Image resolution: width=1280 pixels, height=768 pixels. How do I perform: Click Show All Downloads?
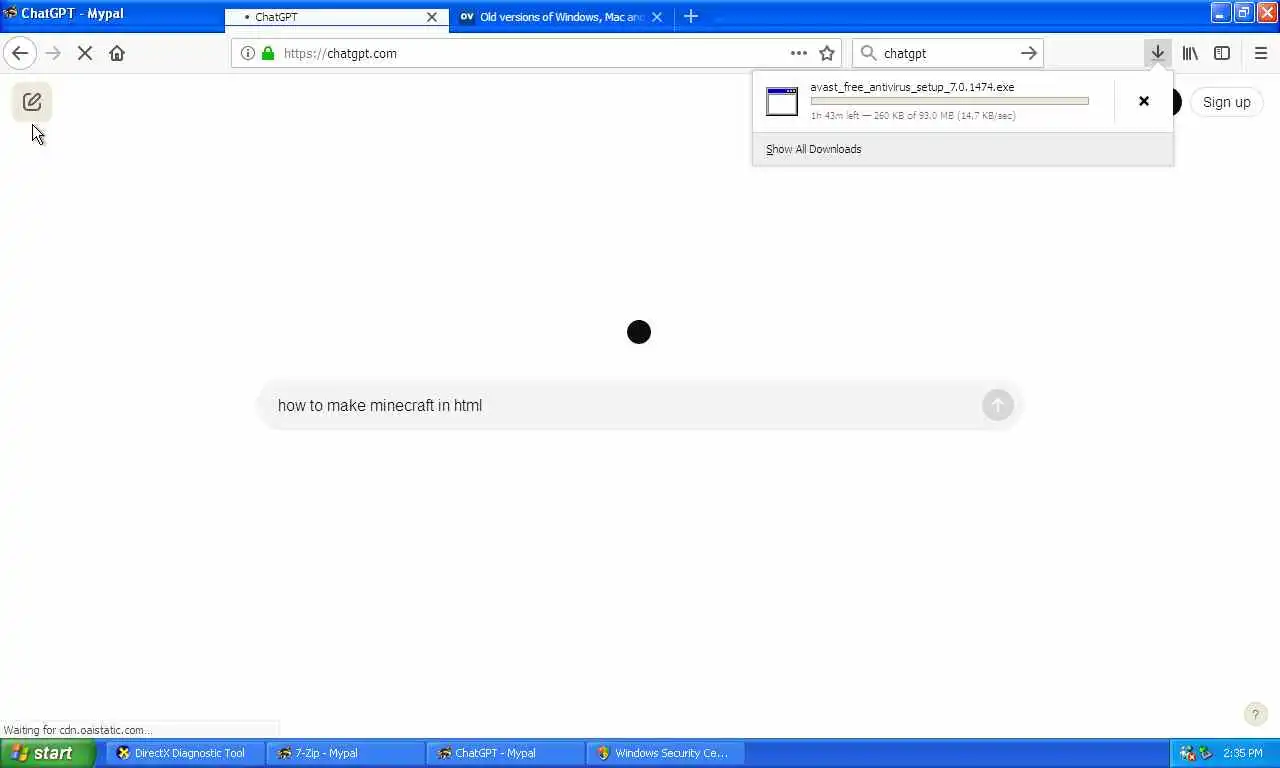click(813, 149)
